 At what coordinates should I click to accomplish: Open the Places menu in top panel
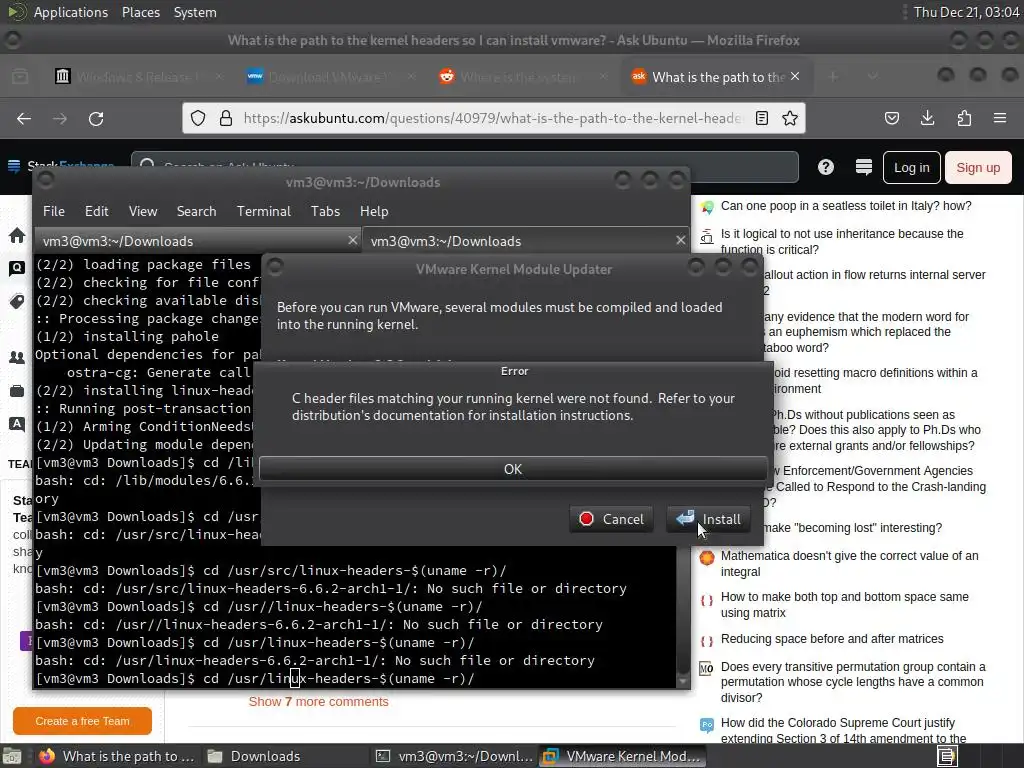click(x=140, y=12)
